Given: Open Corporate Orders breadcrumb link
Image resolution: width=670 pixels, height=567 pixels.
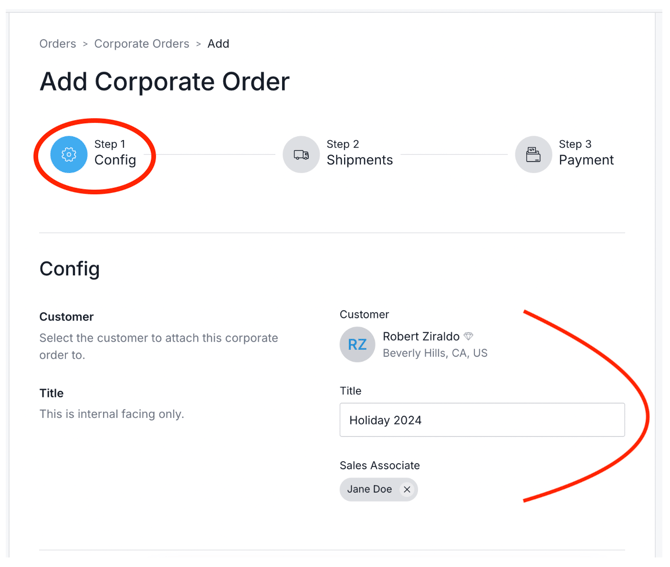Looking at the screenshot, I should tap(141, 44).
